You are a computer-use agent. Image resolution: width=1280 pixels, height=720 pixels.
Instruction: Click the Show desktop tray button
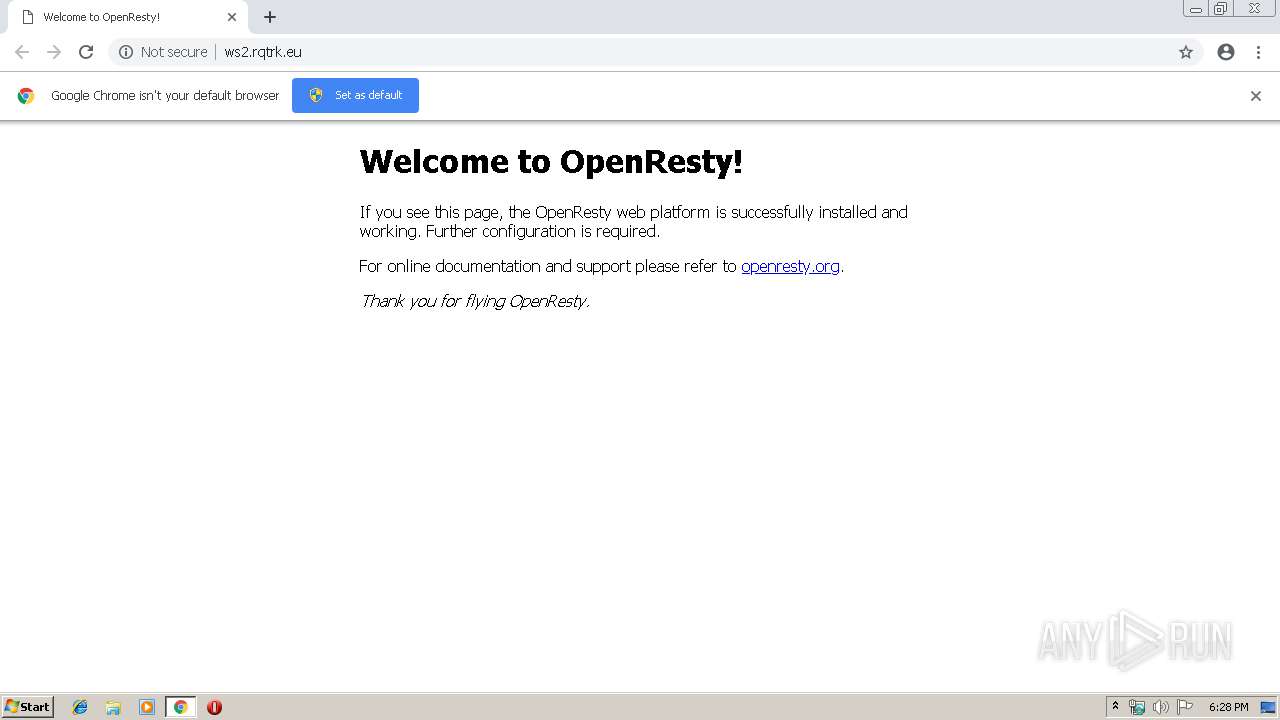click(x=1269, y=707)
